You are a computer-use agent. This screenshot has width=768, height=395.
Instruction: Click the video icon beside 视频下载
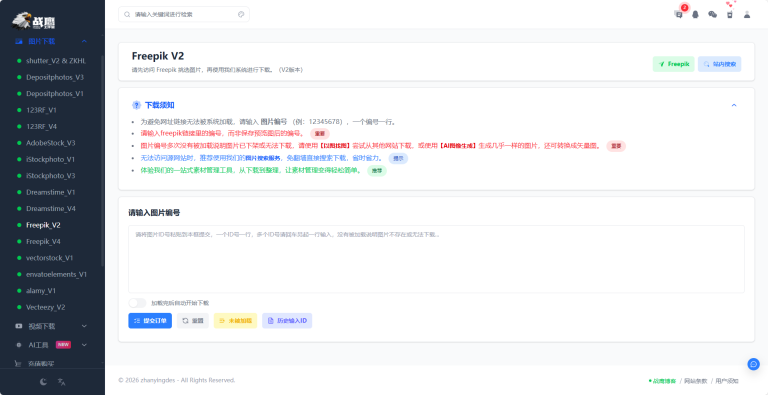(x=19, y=326)
